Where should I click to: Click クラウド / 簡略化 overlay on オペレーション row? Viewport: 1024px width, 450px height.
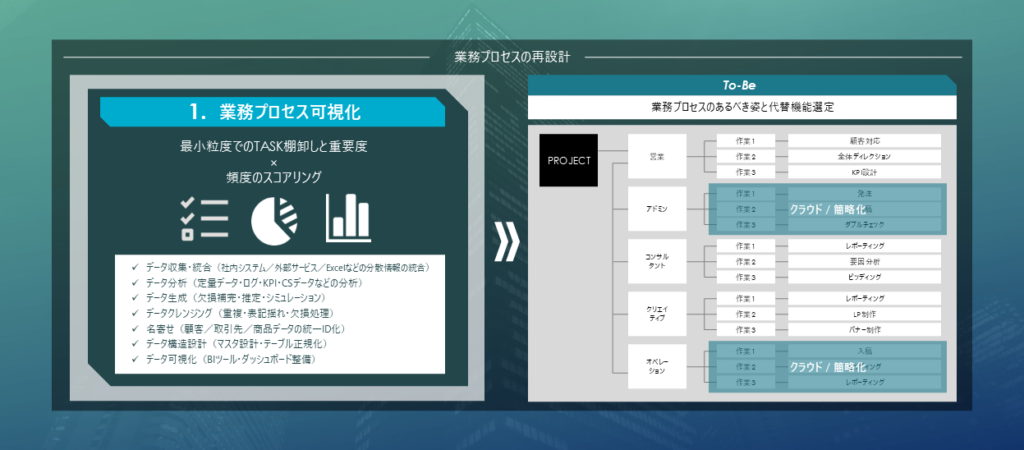pyautogui.click(x=825, y=367)
